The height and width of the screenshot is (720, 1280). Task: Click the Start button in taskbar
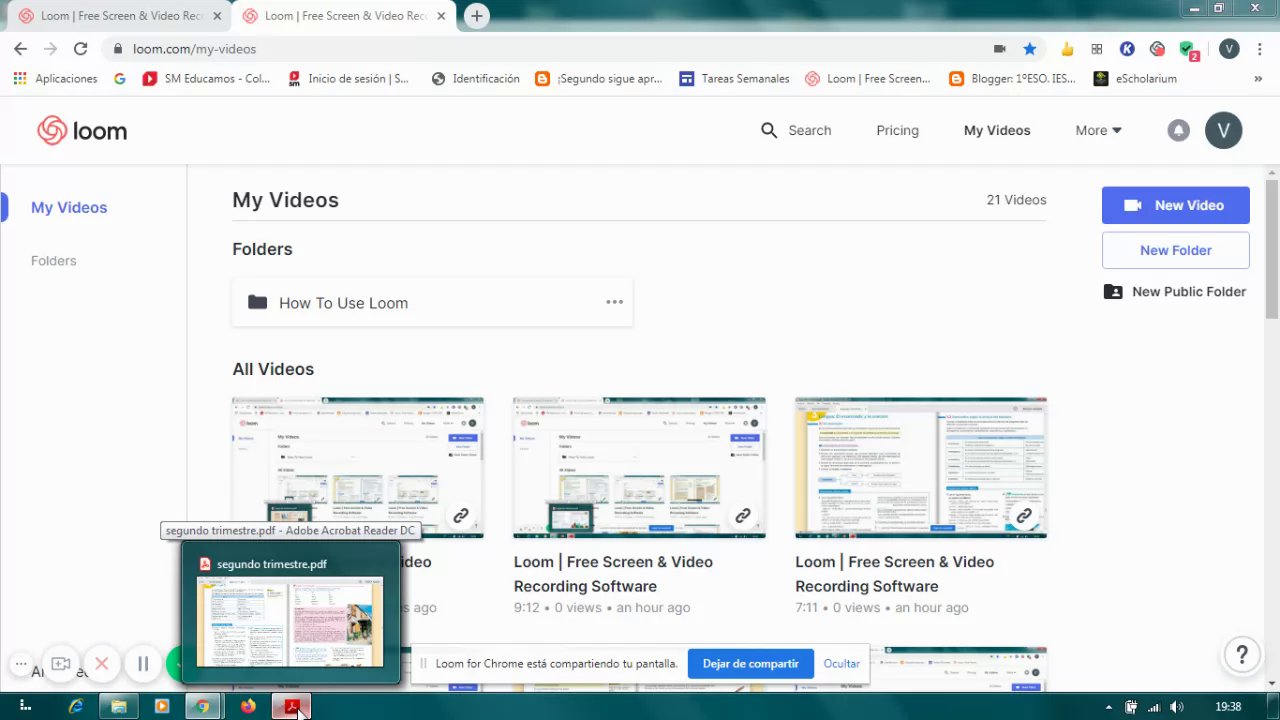tap(25, 707)
